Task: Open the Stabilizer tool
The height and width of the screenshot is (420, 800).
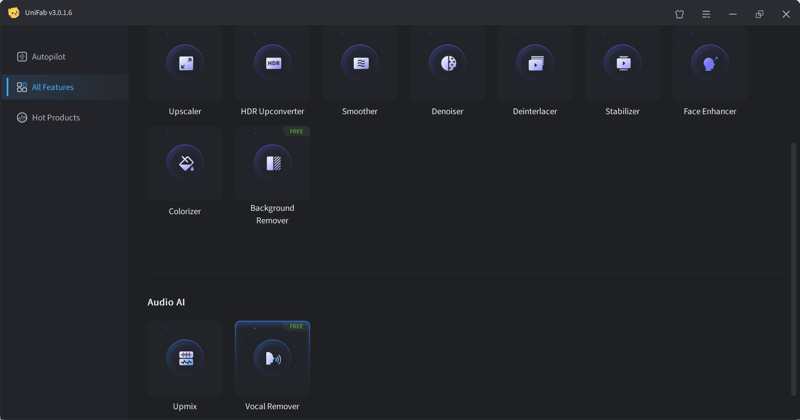Action: coord(622,64)
